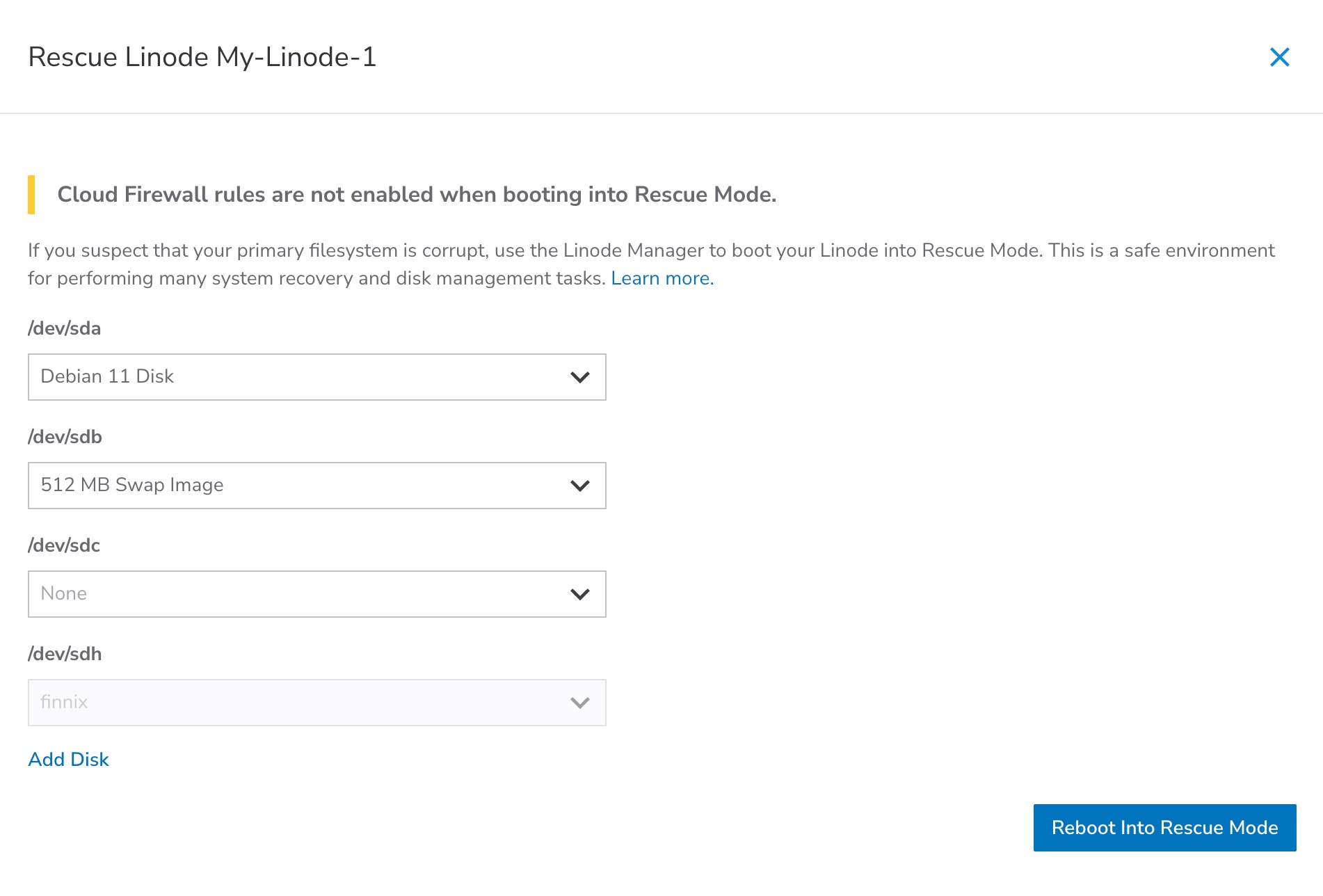Click the /dev/sdh label
Screen dimensions: 1323x896
pyautogui.click(x=65, y=654)
